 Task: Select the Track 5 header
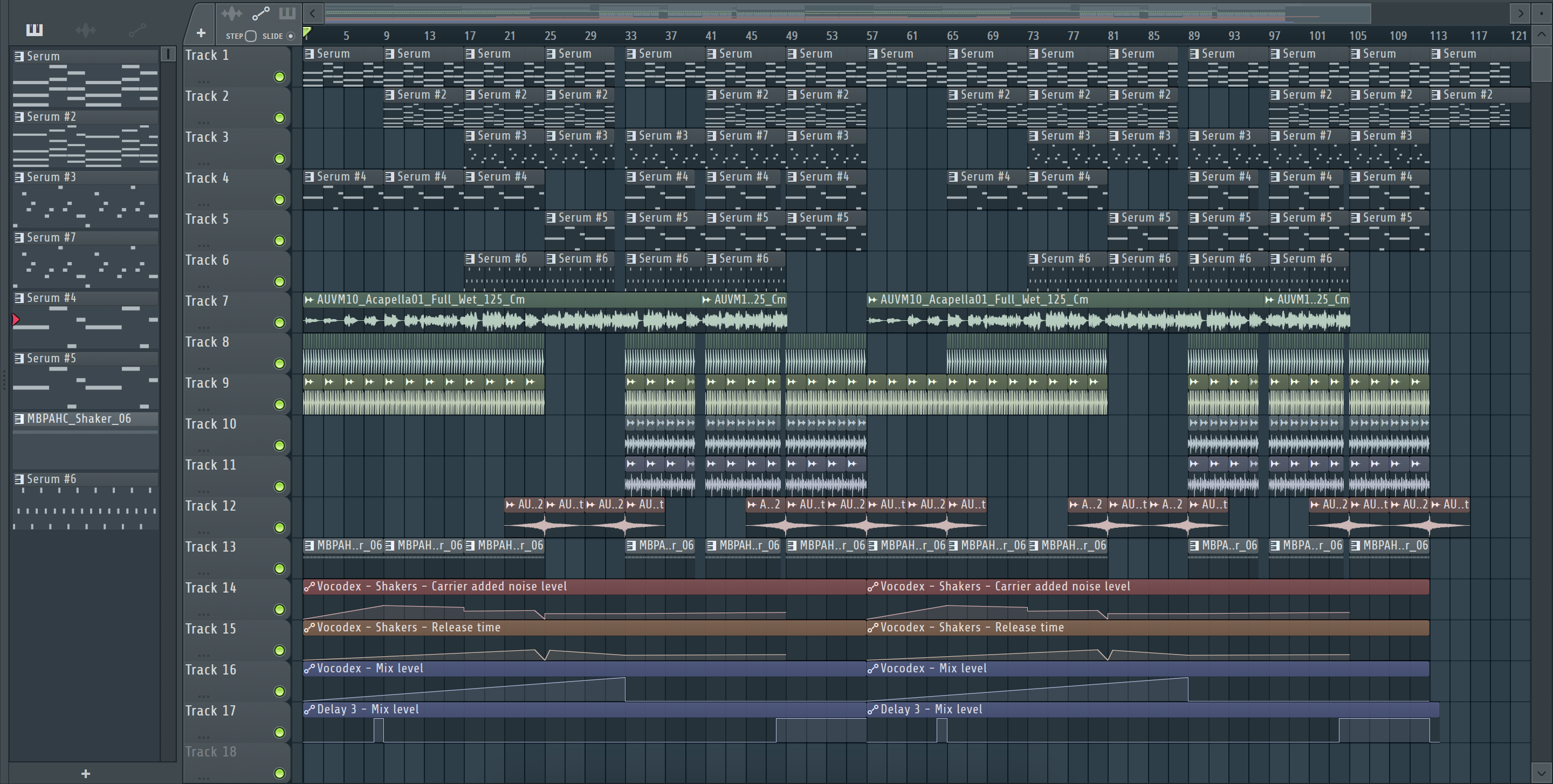pyautogui.click(x=236, y=230)
